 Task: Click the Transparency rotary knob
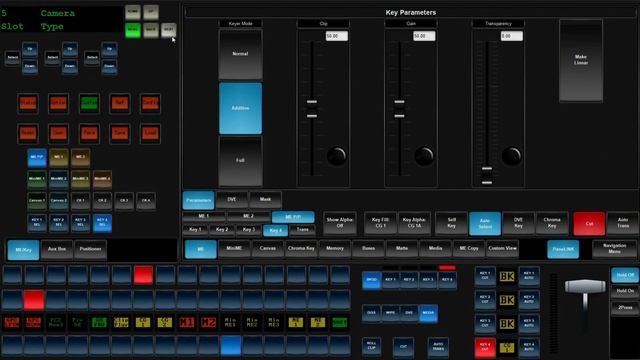[511, 156]
